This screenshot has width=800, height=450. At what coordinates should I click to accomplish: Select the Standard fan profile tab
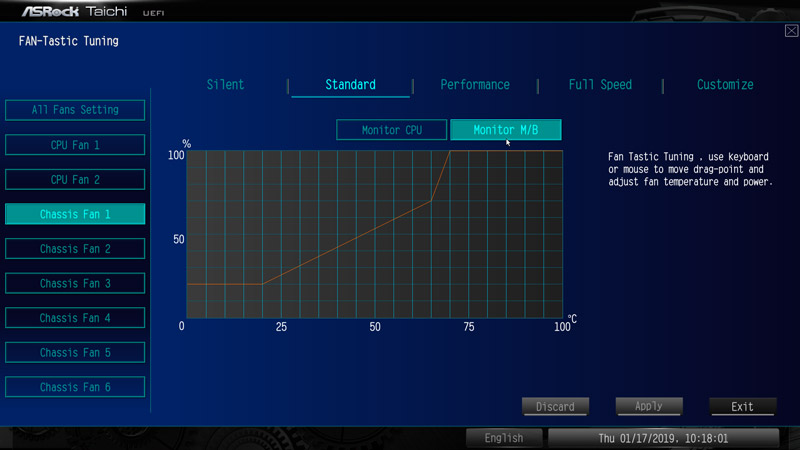point(351,85)
